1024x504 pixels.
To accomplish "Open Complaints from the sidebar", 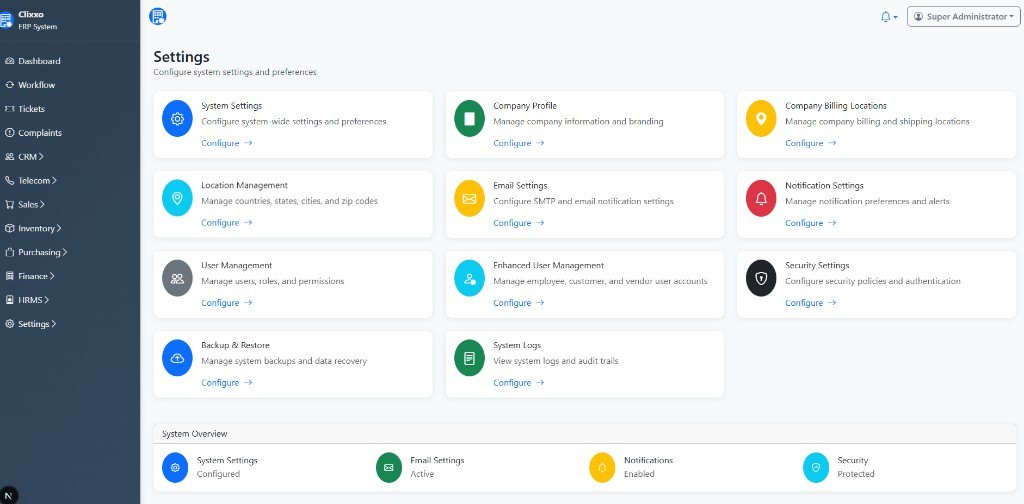I will 33,133.
